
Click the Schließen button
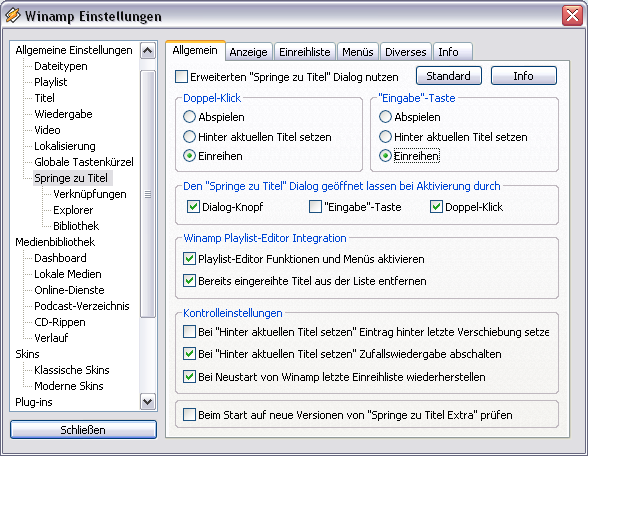pyautogui.click(x=83, y=430)
